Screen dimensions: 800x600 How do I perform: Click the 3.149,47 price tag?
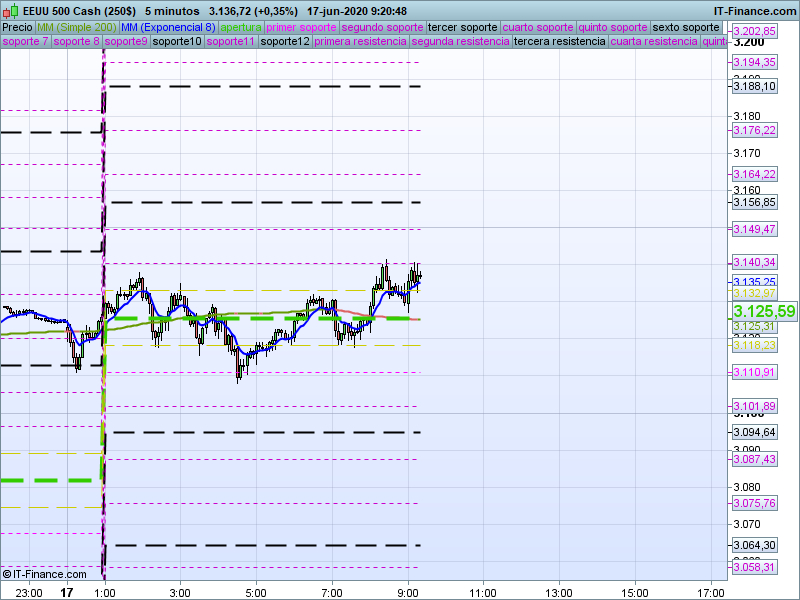click(754, 230)
